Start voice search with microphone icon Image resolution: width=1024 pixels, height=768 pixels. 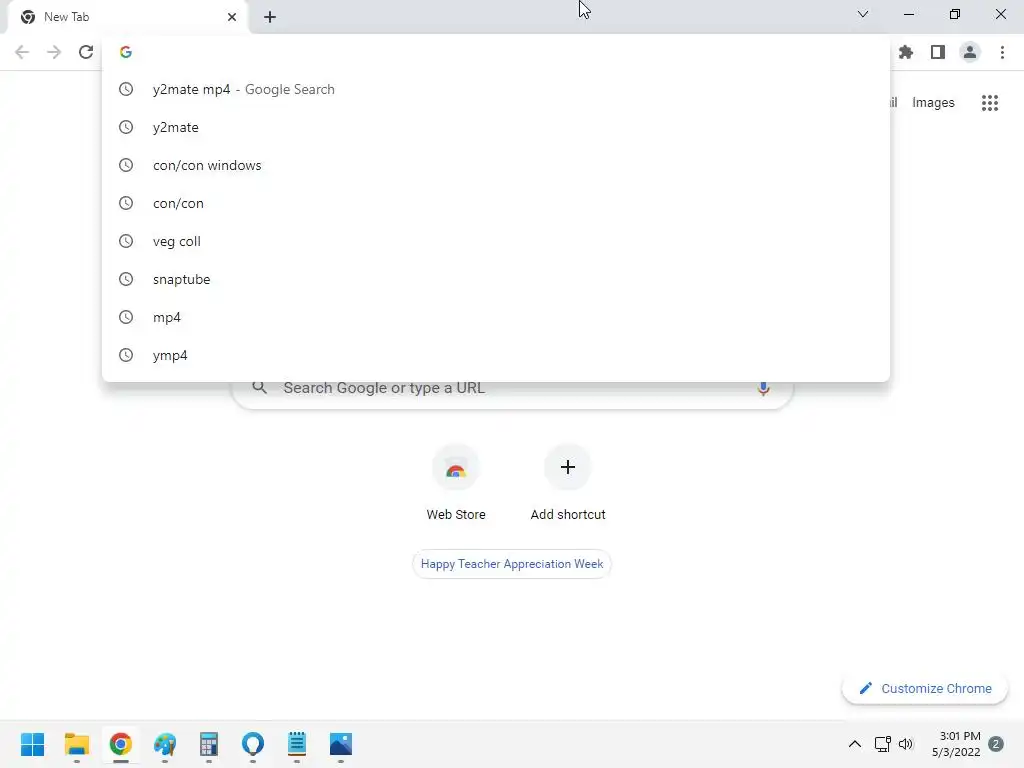(763, 388)
